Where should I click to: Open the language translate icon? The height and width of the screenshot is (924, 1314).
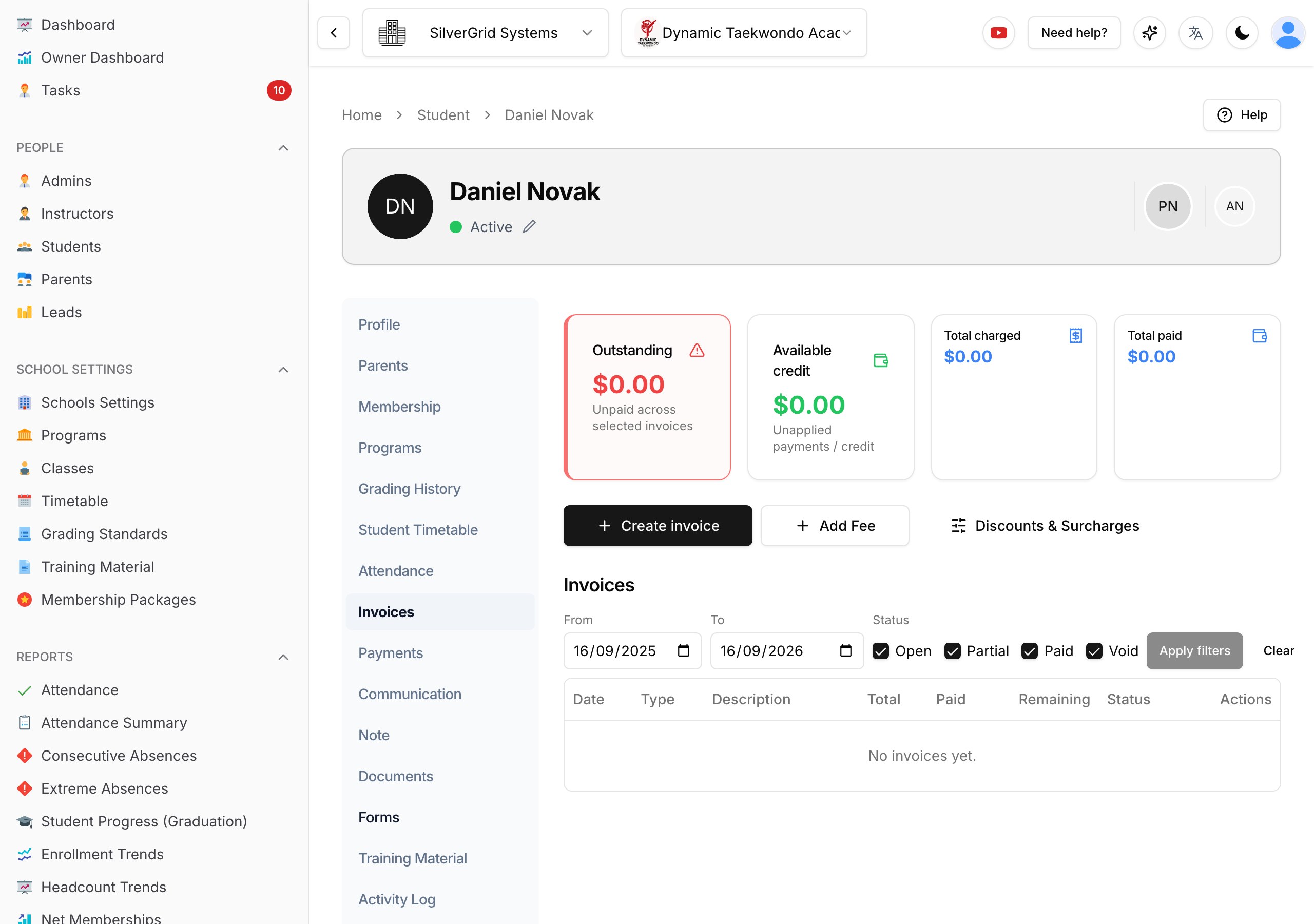click(x=1195, y=33)
